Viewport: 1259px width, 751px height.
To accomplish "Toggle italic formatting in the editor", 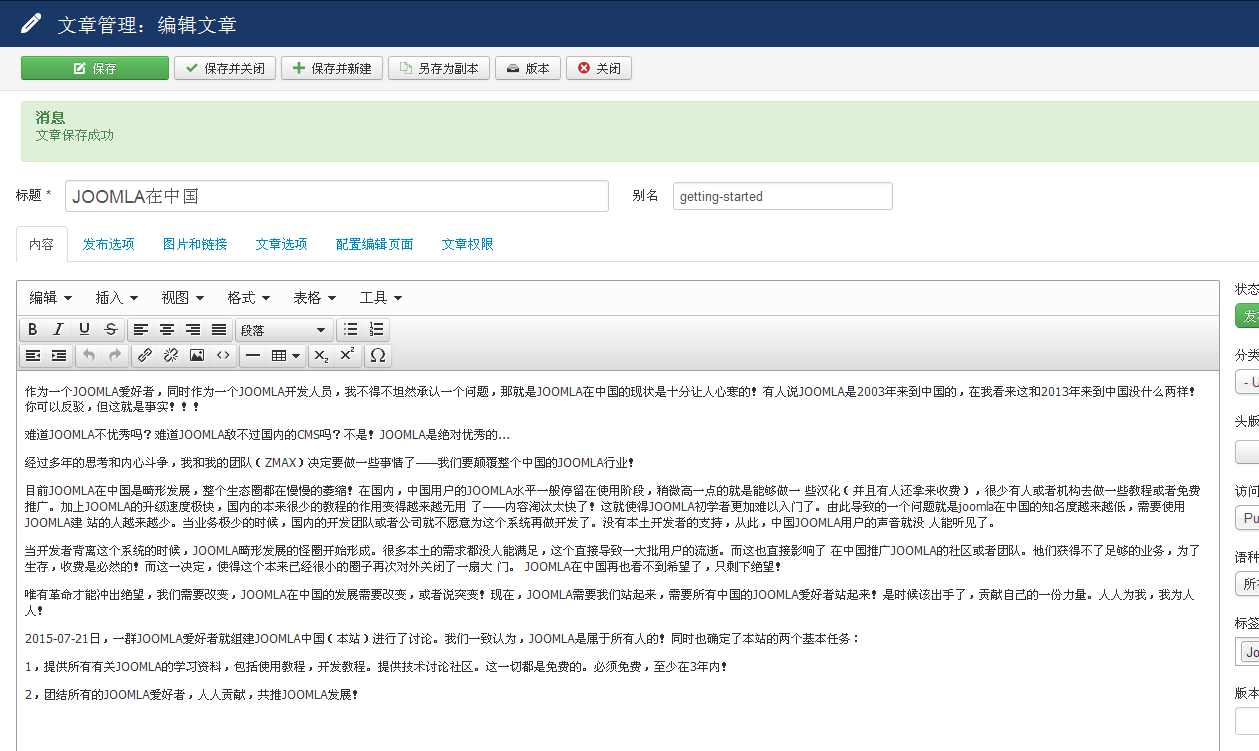I will (x=59, y=330).
